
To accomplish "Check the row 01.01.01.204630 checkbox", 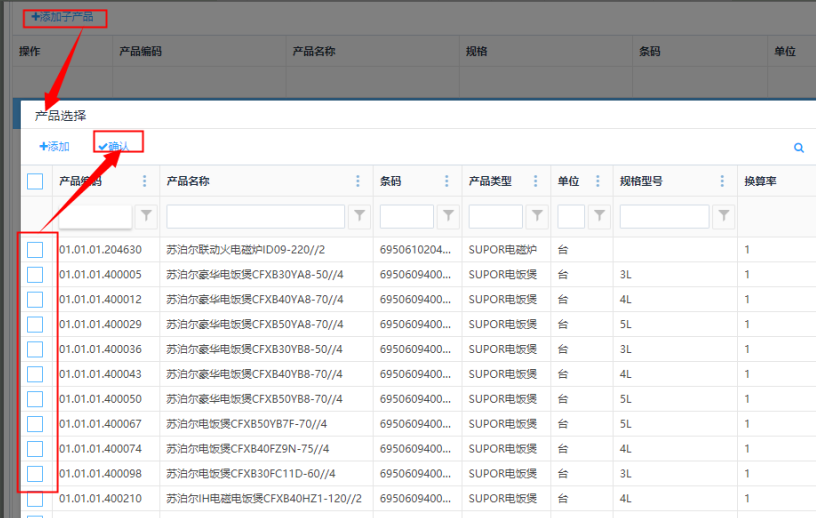I will 35,250.
